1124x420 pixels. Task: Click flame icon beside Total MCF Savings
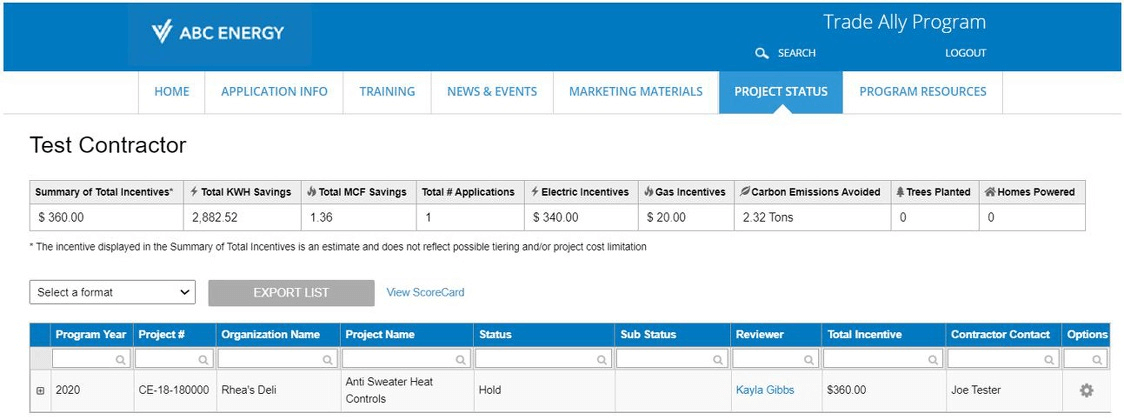pyautogui.click(x=312, y=192)
